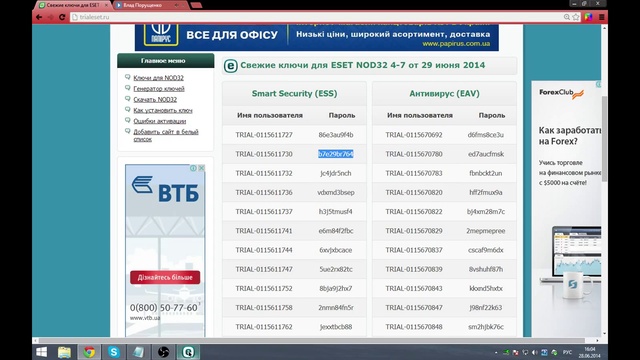Open a new tab with the new-tab button
The image size is (640, 360).
tap(196, 5)
